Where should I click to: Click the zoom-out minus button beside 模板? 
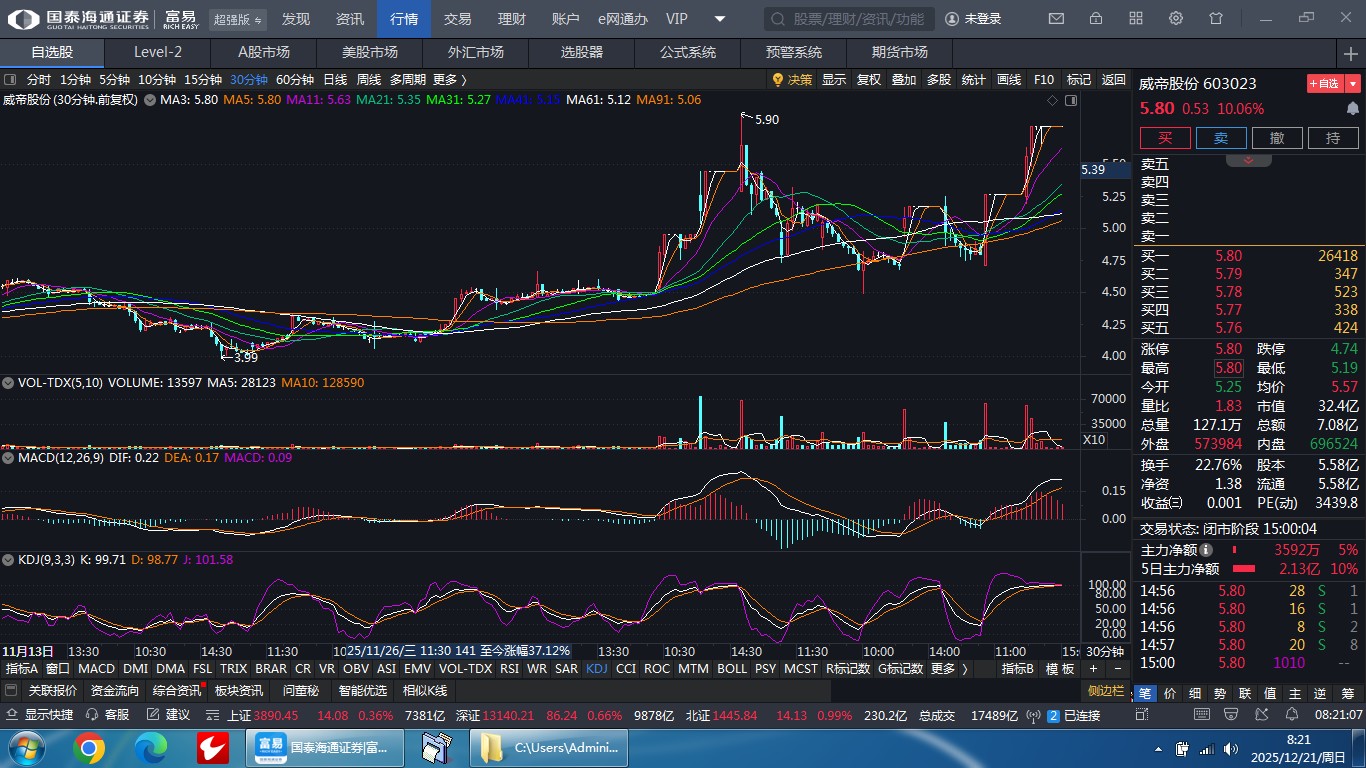pos(1117,669)
